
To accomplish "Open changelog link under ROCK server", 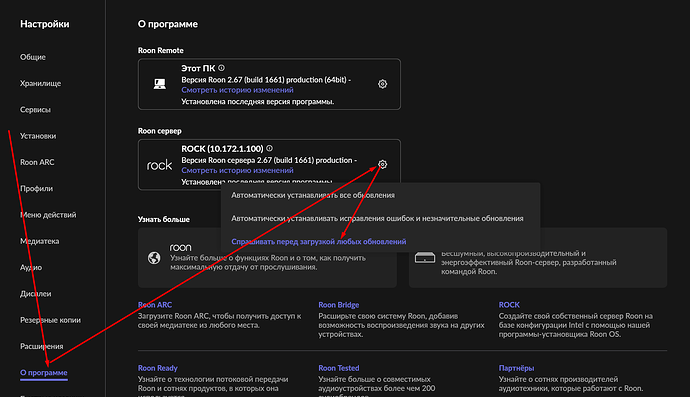I will 237,170.
